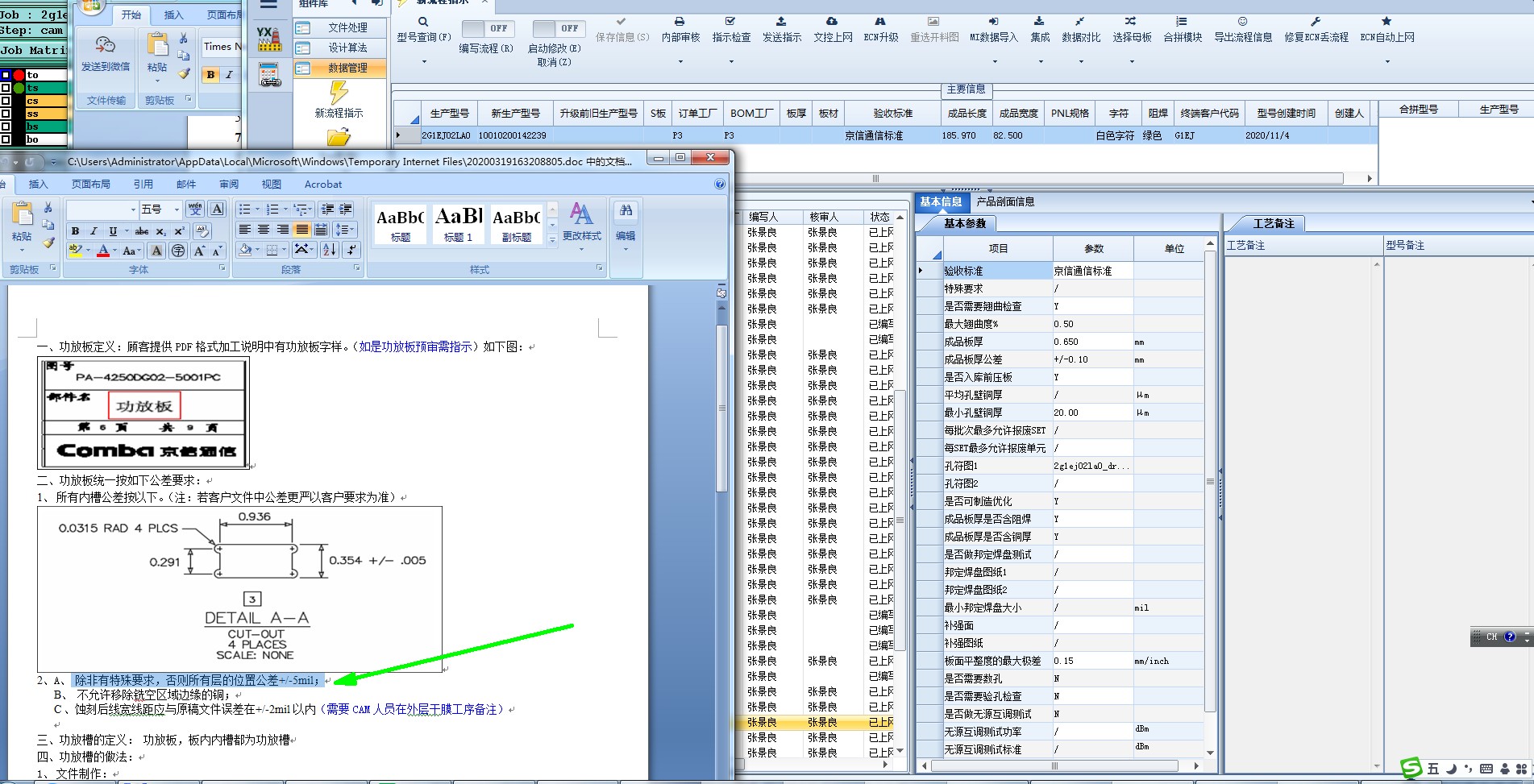This screenshot has width=1534, height=784.
Task: Click the 数据管理 sidebar button
Action: 339,68
